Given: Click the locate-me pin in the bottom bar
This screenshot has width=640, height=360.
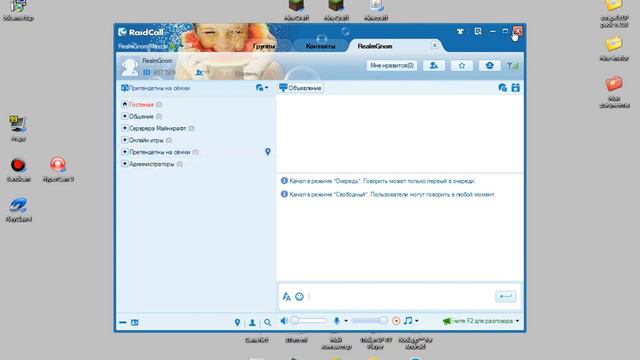Looking at the screenshot, I should (237, 322).
